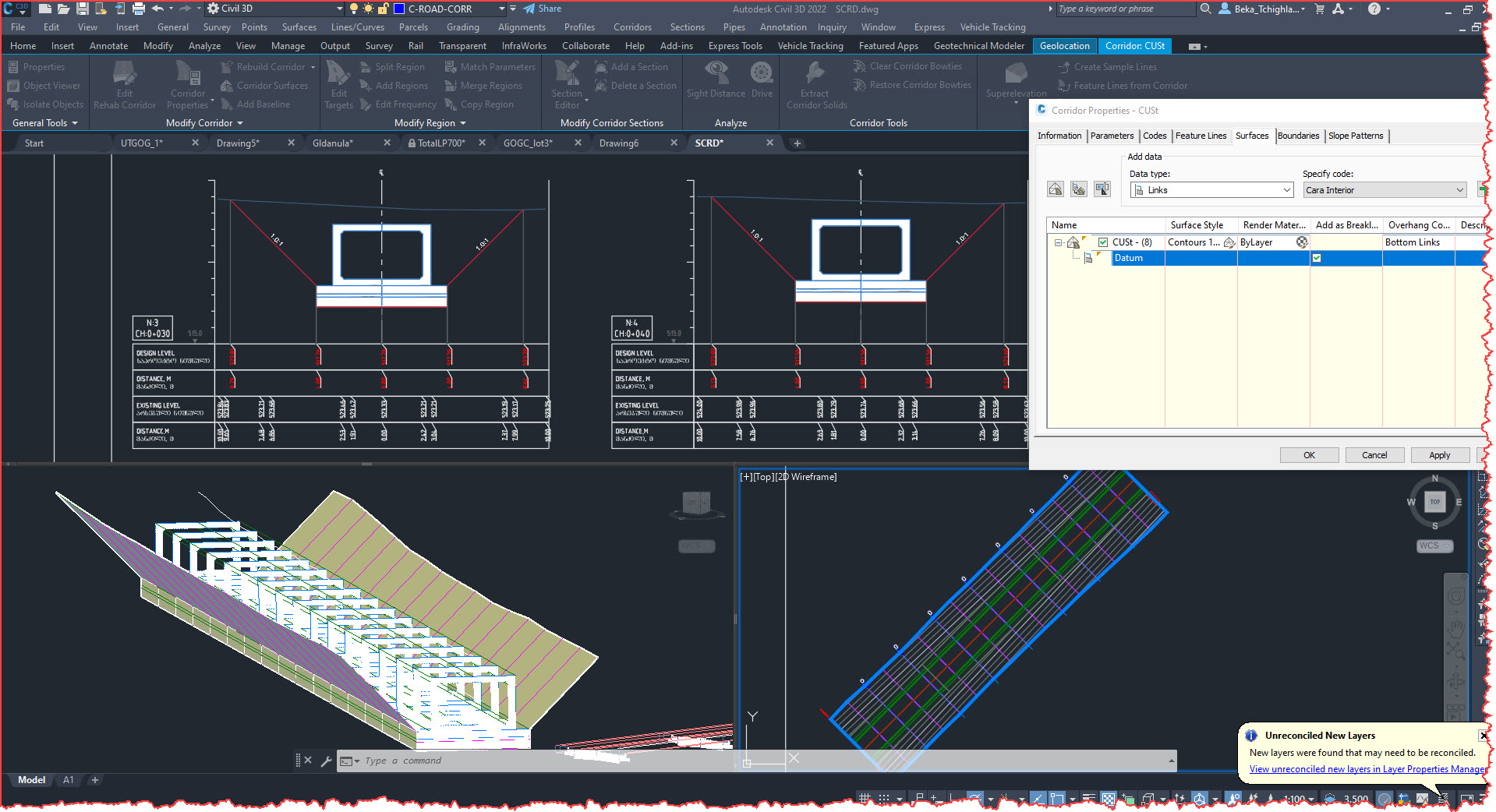Screen dimensions: 1496x812
Task: Switch to the Drawing6 document tab
Action: click(619, 143)
